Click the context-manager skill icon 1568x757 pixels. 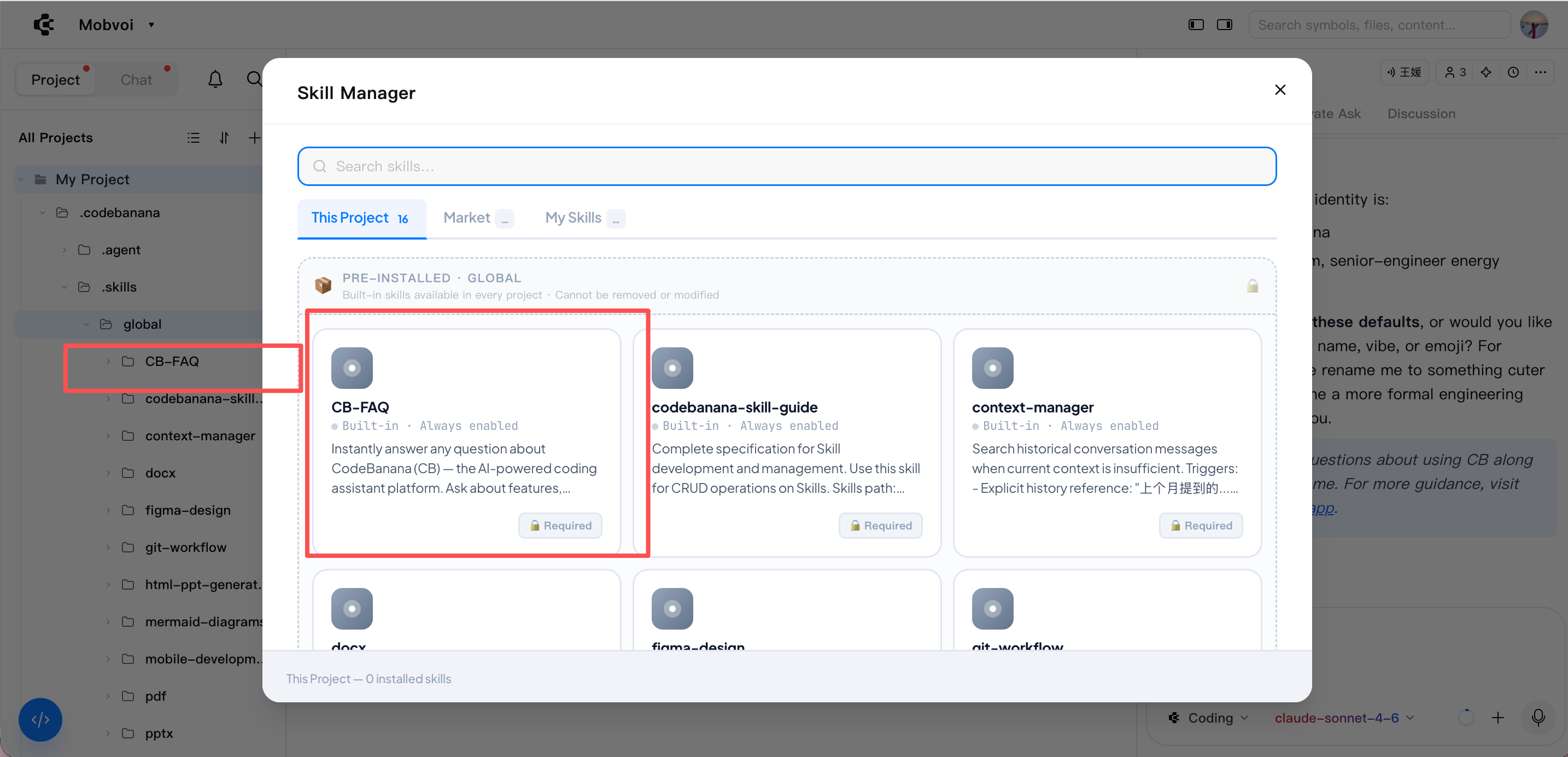pyautogui.click(x=992, y=368)
